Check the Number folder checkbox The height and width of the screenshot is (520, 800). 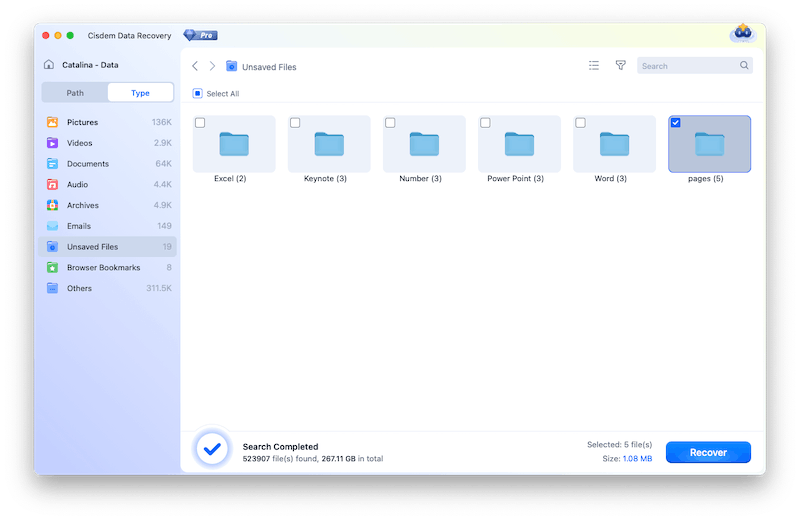[390, 122]
